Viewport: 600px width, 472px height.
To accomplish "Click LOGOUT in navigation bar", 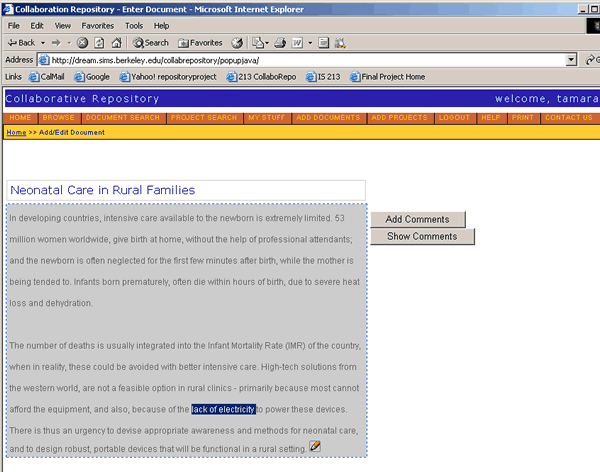I will click(454, 118).
